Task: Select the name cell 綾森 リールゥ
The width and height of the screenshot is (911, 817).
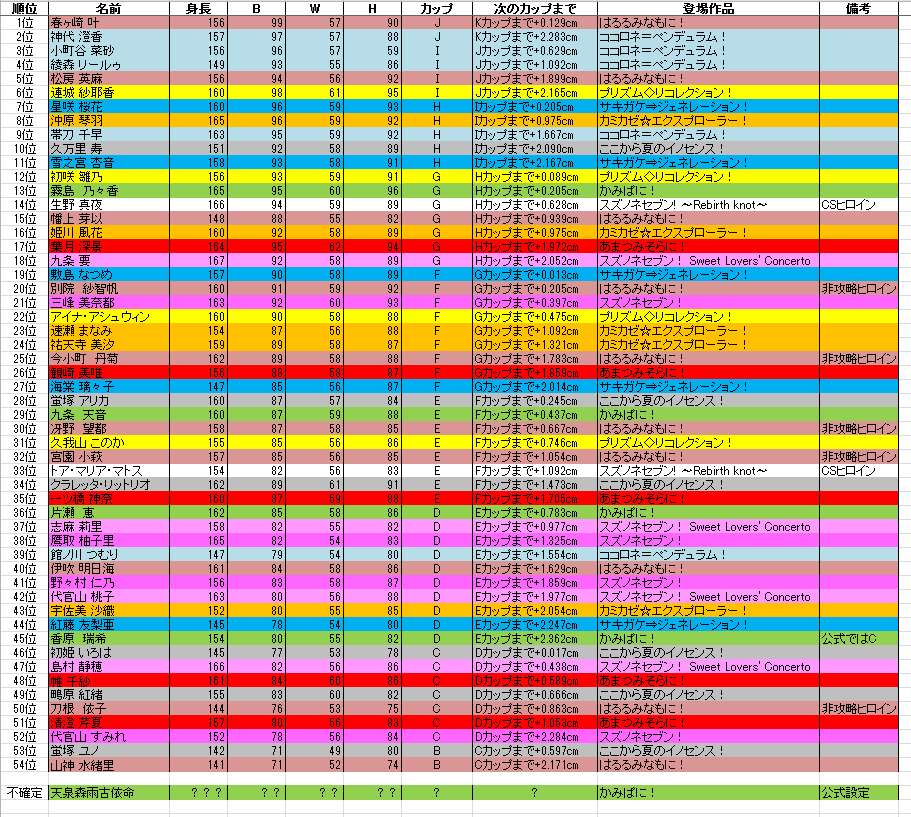Action: pyautogui.click(x=109, y=64)
